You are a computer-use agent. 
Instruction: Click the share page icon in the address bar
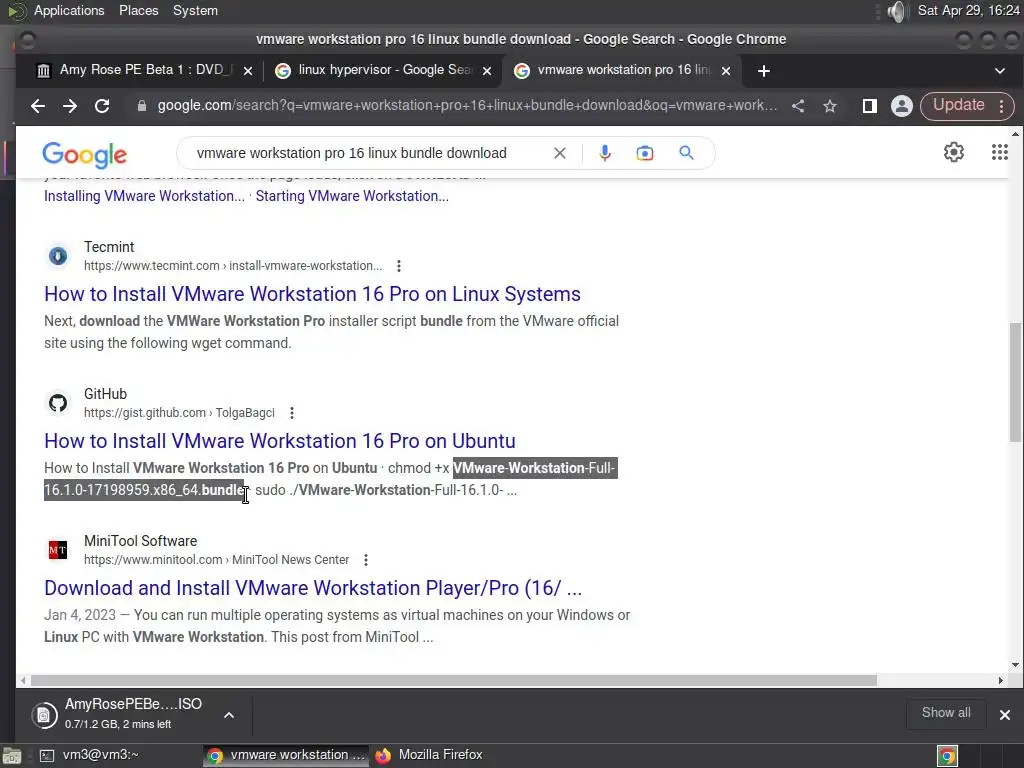[x=798, y=106]
